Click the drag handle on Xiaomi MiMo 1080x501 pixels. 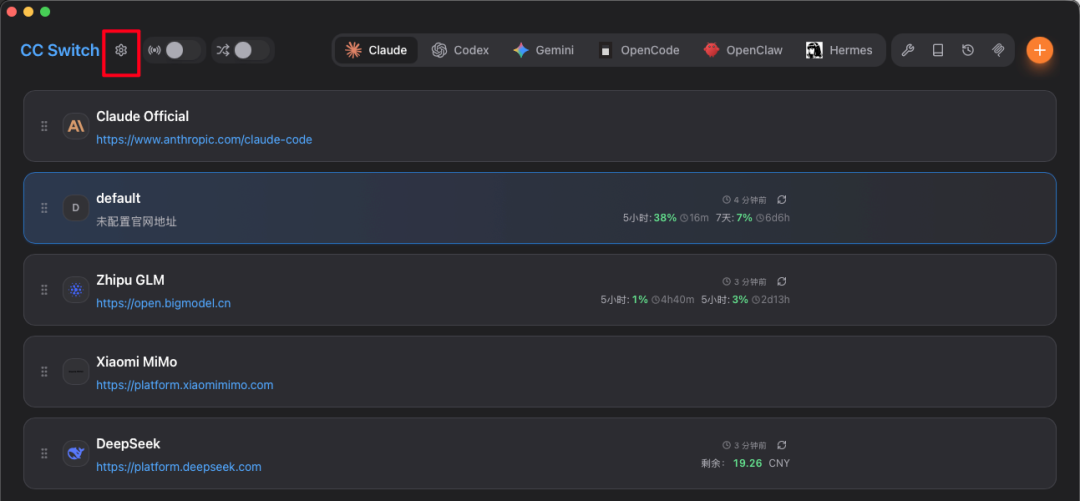(x=44, y=372)
